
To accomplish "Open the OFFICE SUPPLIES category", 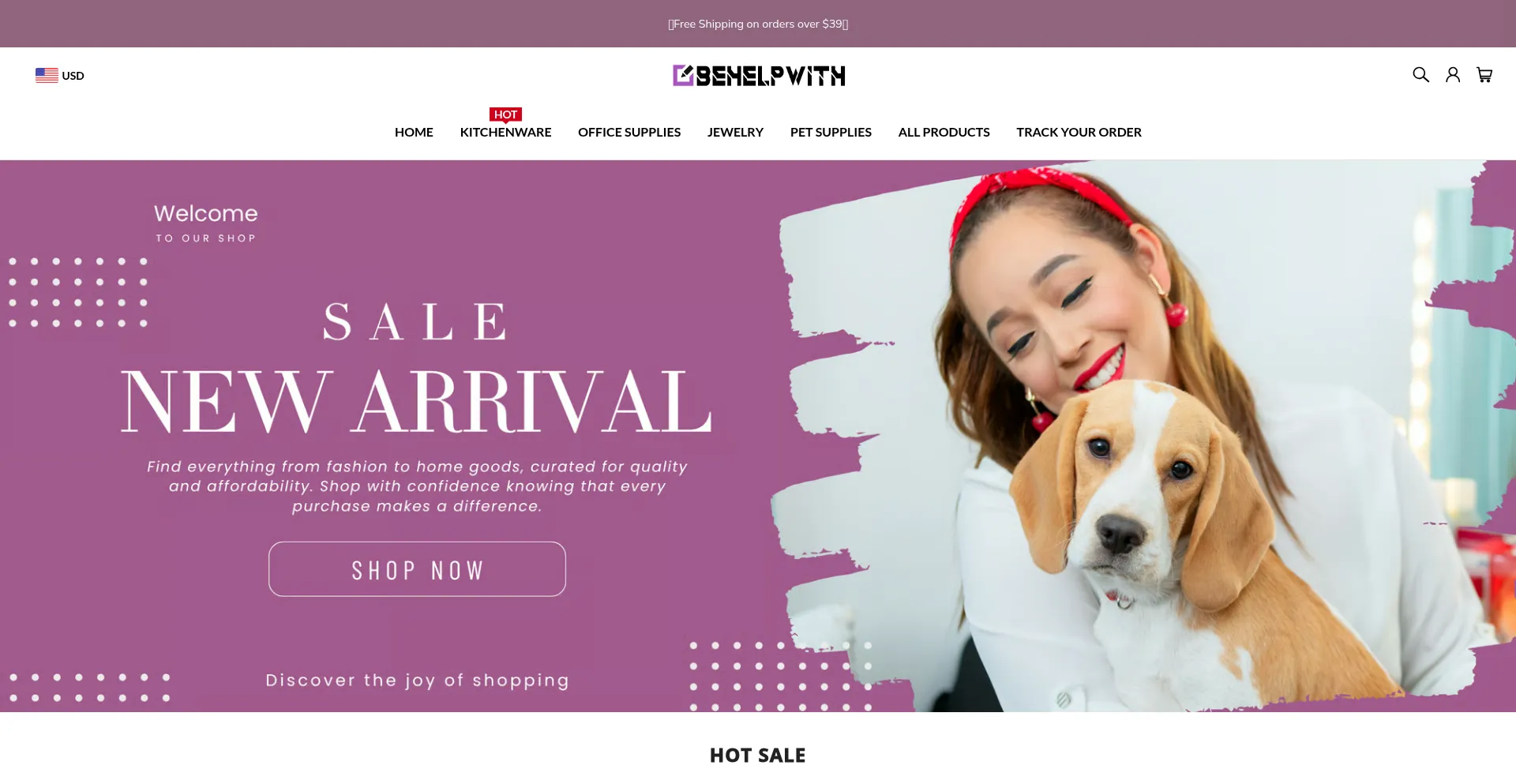I will [629, 132].
